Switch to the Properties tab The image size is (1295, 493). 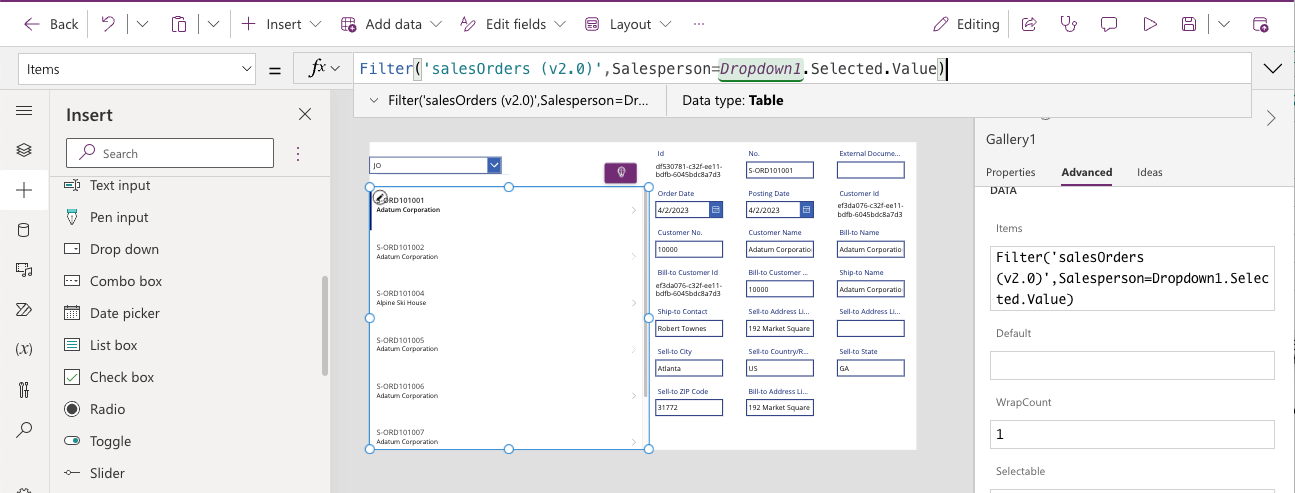click(1010, 172)
